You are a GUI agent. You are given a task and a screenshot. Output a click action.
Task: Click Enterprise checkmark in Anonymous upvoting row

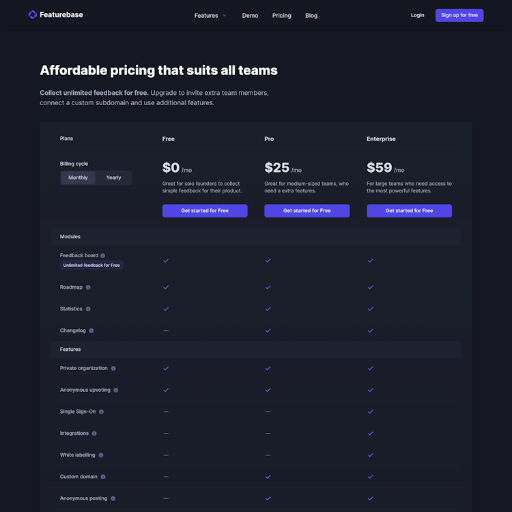(370, 390)
